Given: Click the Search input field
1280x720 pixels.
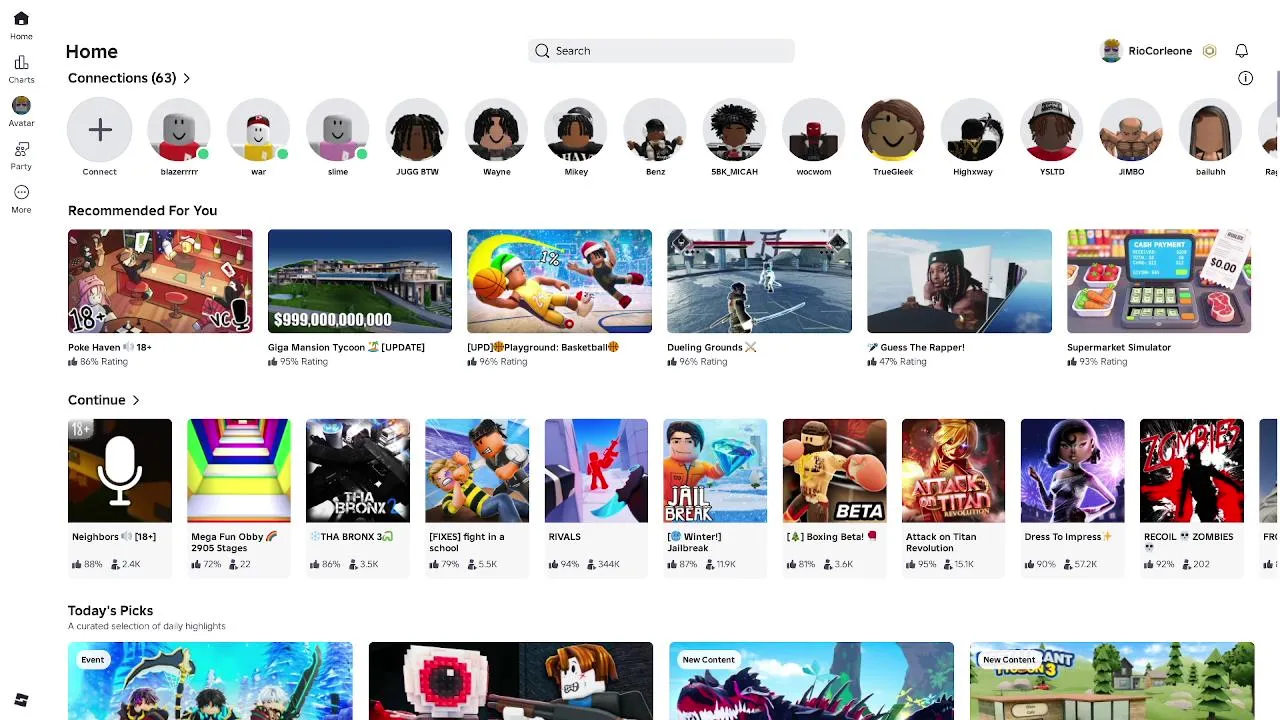Looking at the screenshot, I should tap(661, 51).
